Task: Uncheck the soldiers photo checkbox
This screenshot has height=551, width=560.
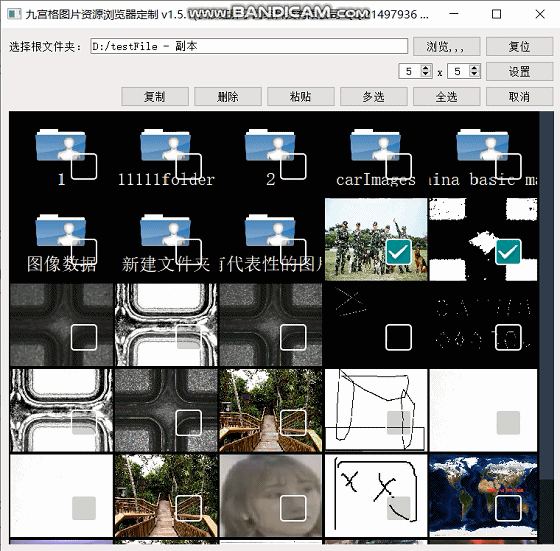Action: (x=399, y=252)
